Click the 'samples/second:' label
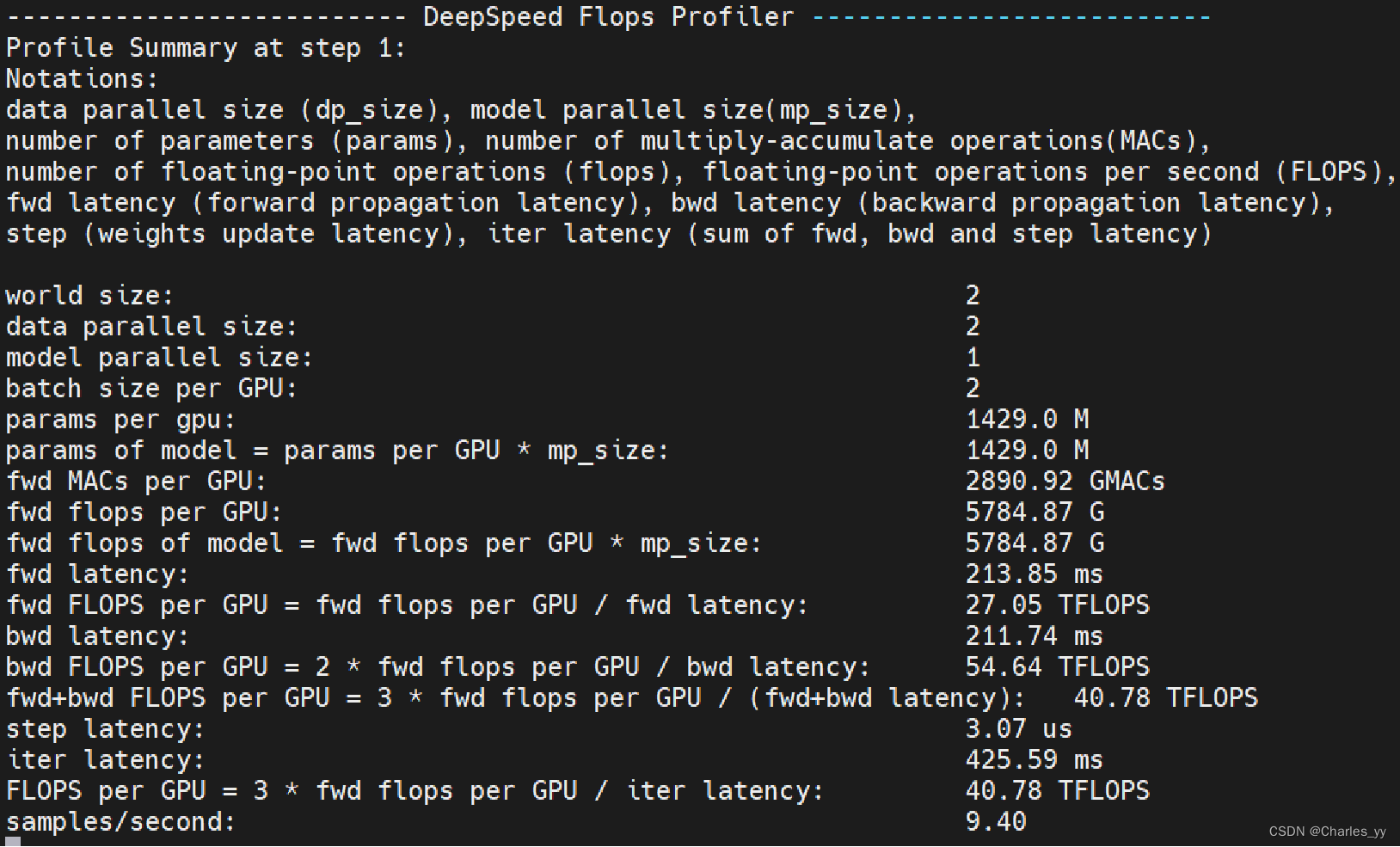 click(120, 822)
